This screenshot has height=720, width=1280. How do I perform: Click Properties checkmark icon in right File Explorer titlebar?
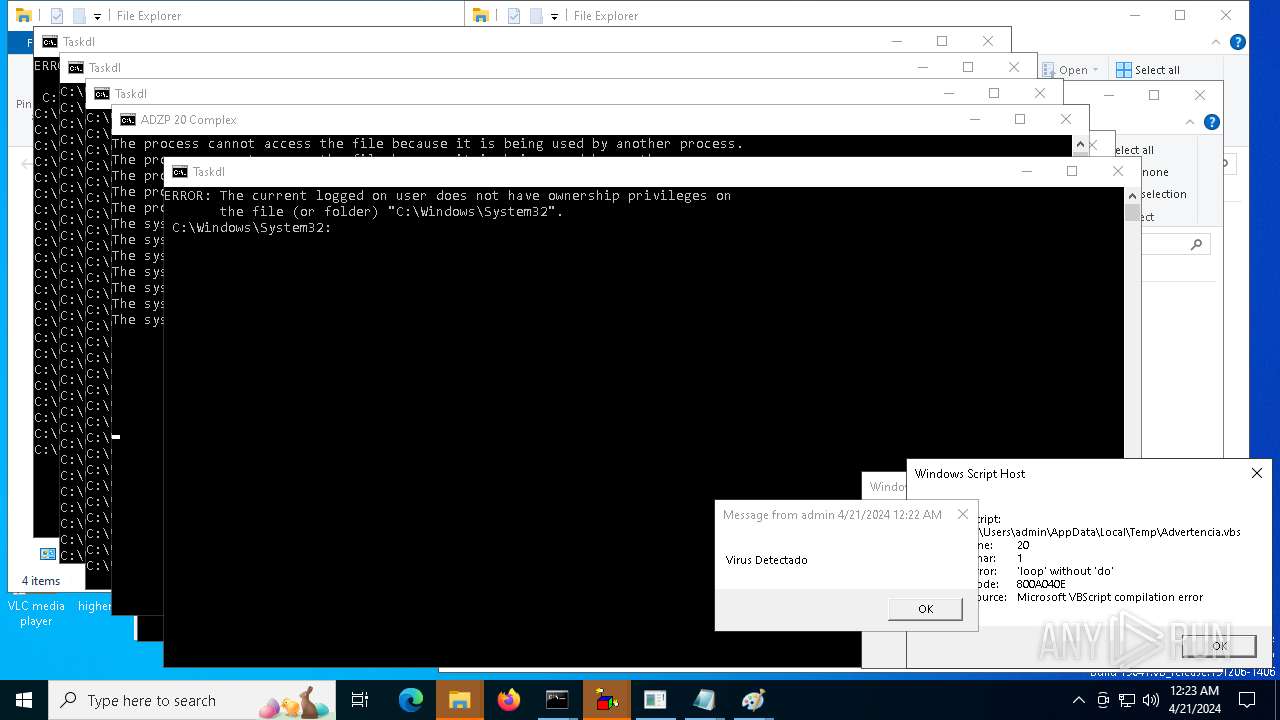click(x=514, y=16)
